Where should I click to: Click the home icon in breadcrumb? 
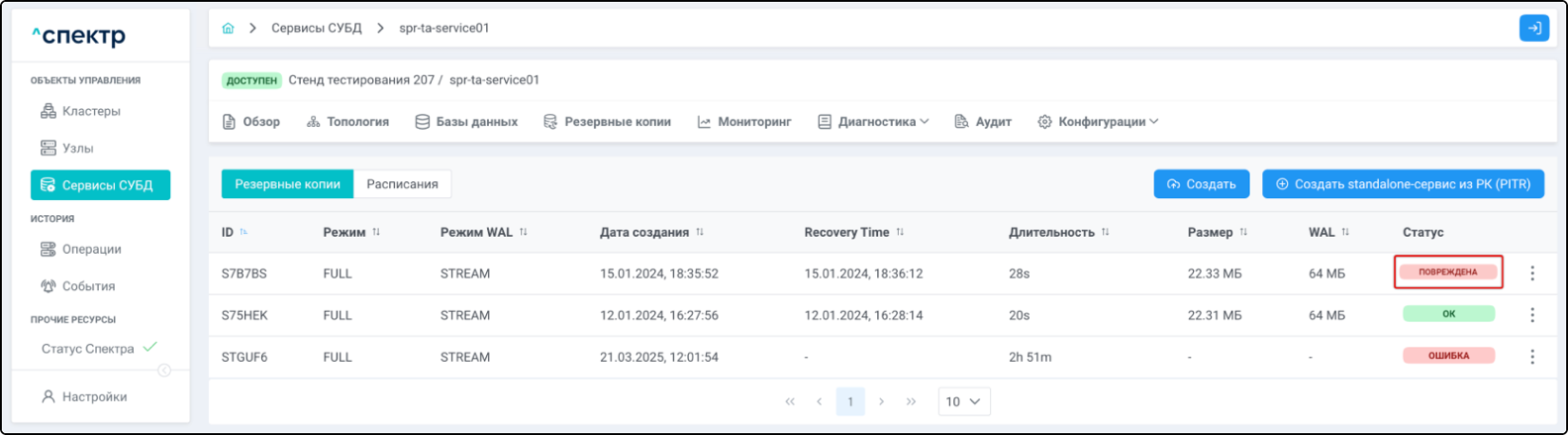coord(228,28)
